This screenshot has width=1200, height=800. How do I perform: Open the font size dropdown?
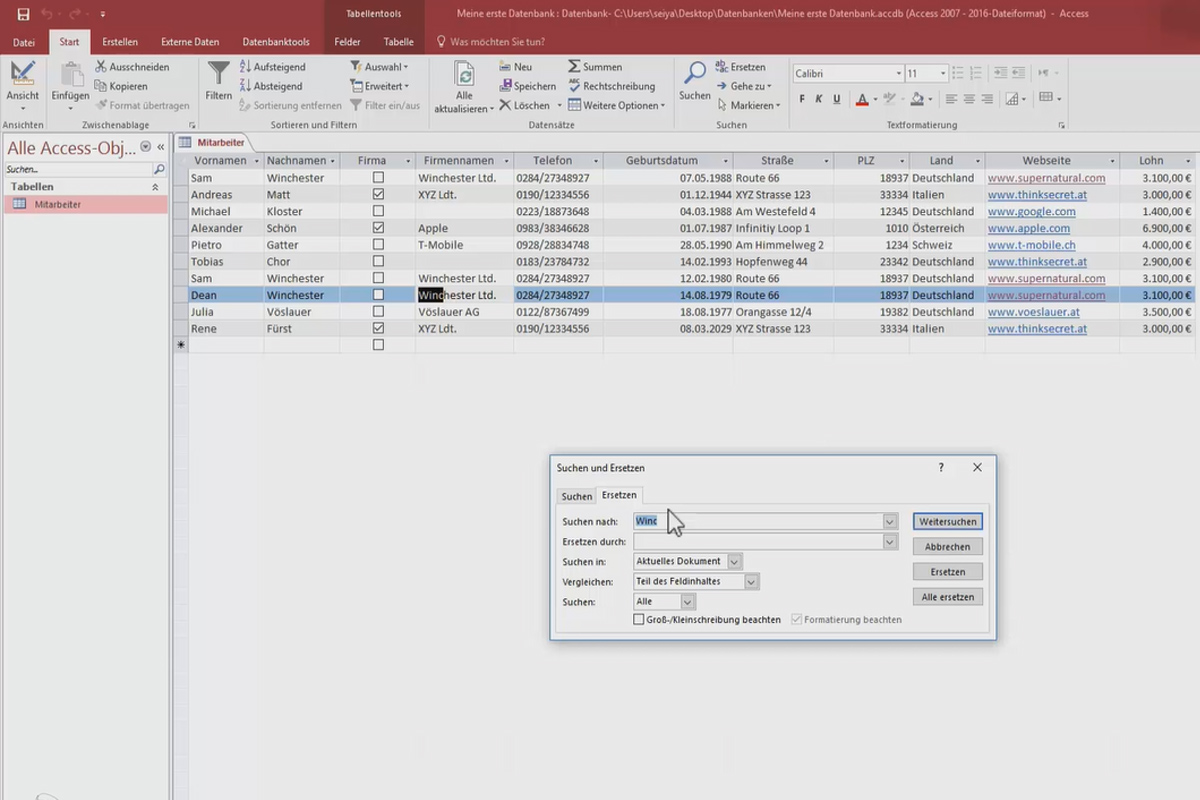(x=944, y=74)
